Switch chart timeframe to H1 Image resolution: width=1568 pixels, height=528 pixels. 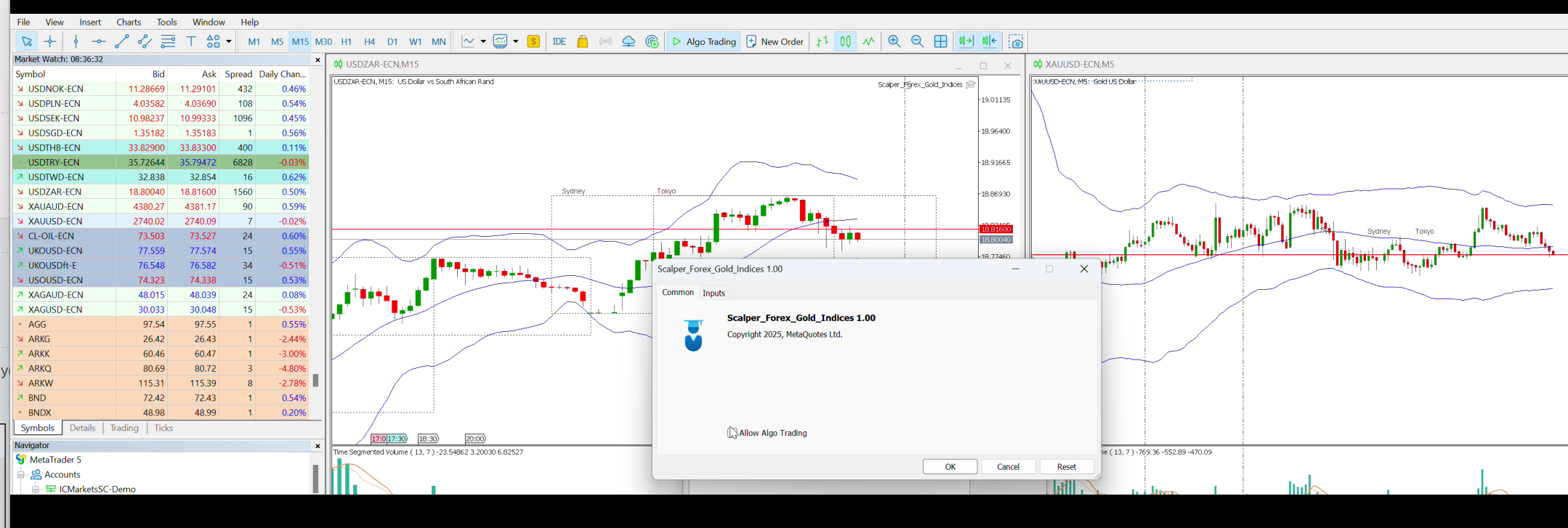tap(347, 42)
